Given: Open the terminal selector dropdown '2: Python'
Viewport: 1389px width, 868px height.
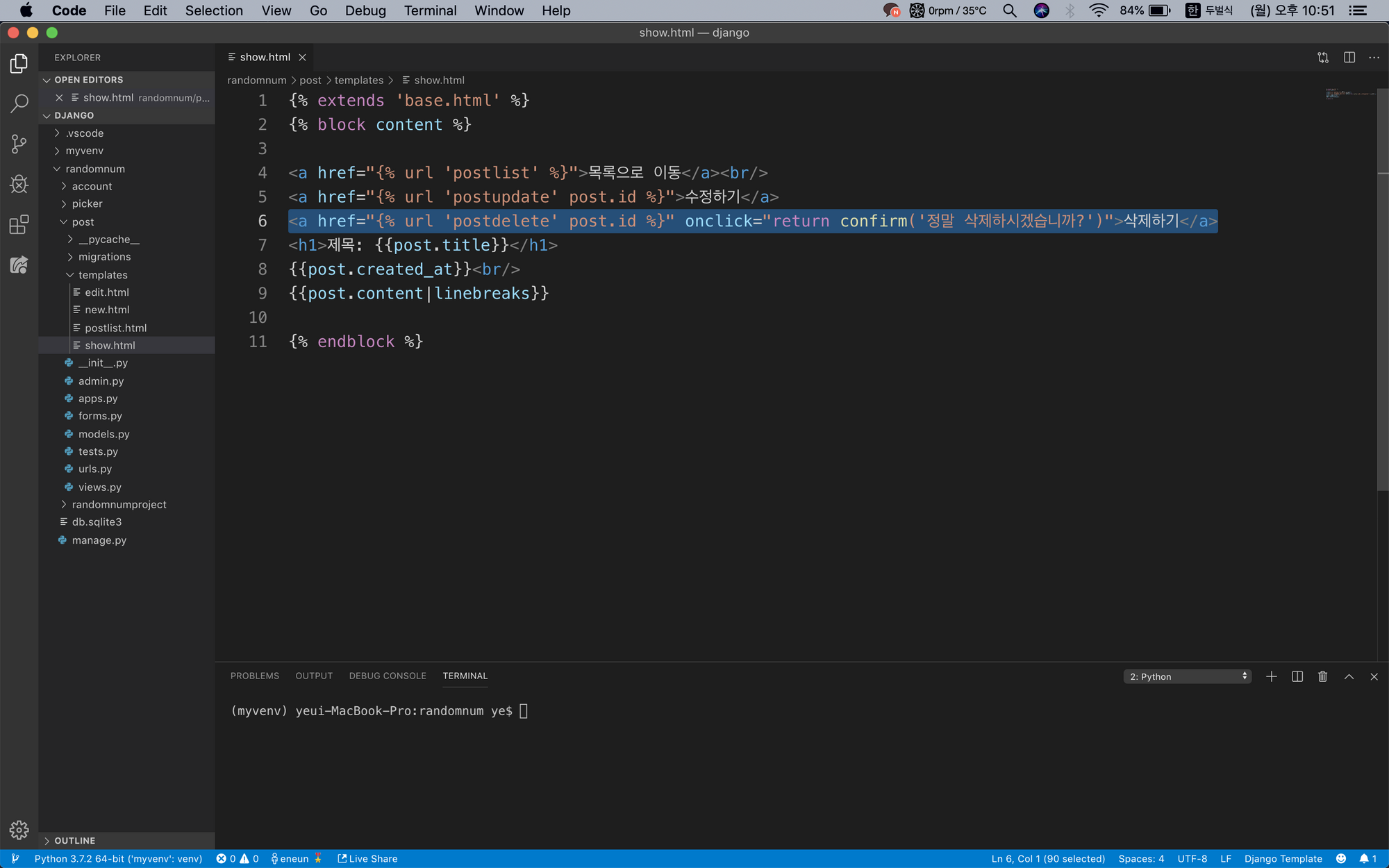Looking at the screenshot, I should coord(1187,676).
